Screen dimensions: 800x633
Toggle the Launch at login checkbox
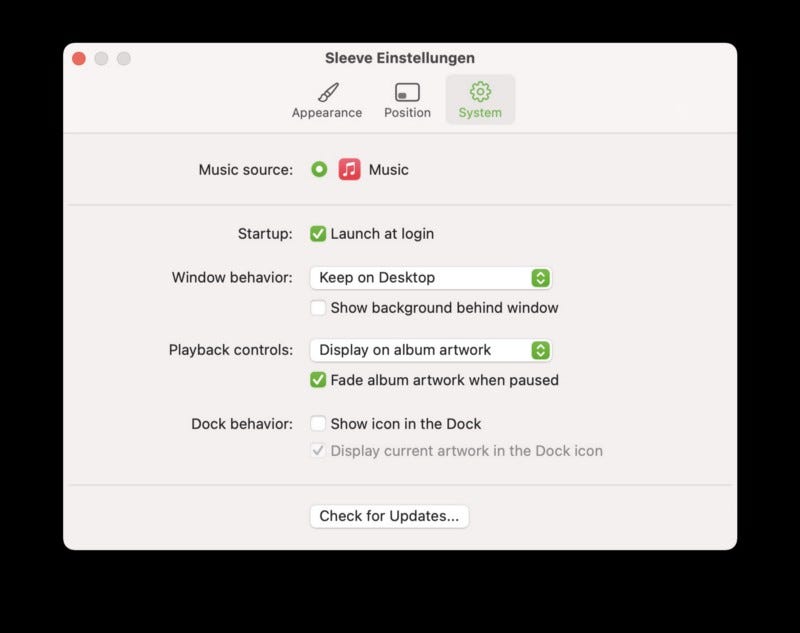click(x=318, y=234)
